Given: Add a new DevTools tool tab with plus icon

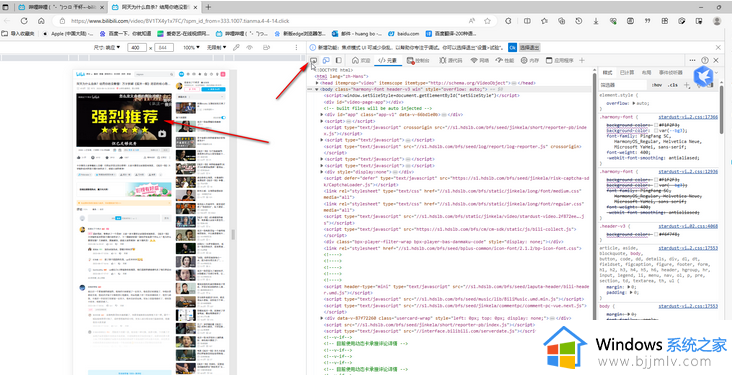Looking at the screenshot, I should (x=582, y=61).
